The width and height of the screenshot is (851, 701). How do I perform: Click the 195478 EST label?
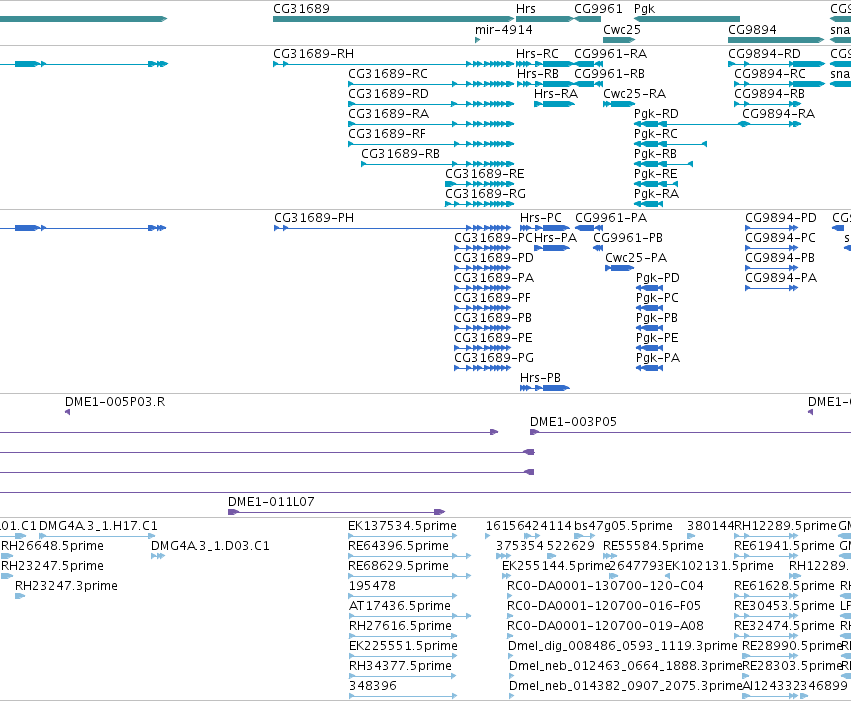coord(372,586)
